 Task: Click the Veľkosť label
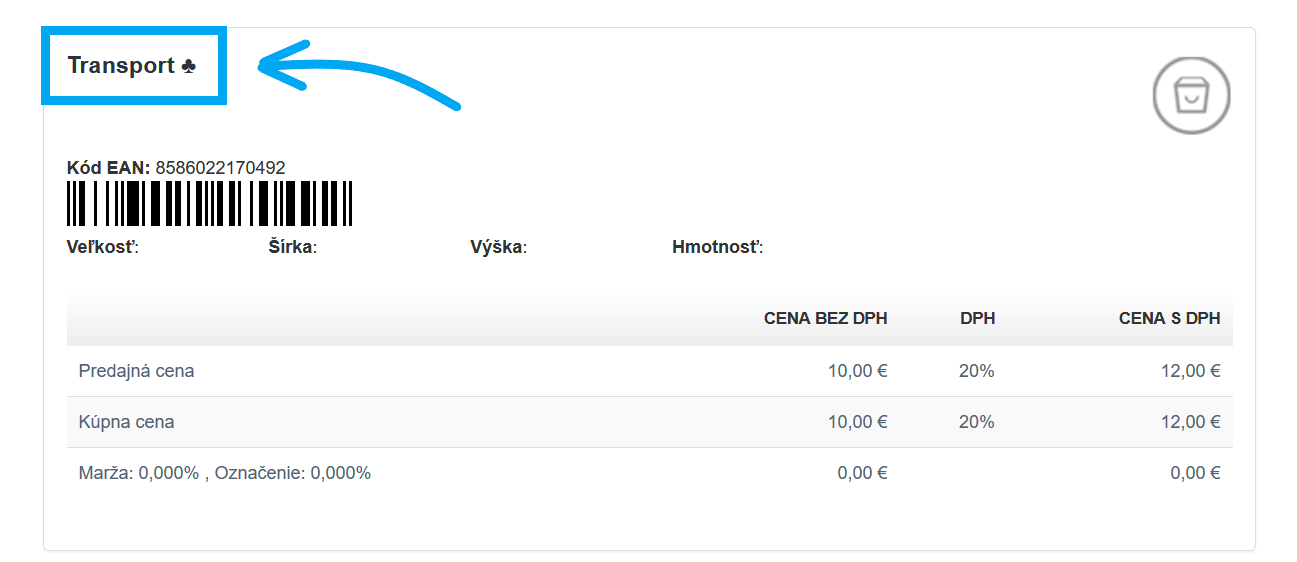point(102,247)
